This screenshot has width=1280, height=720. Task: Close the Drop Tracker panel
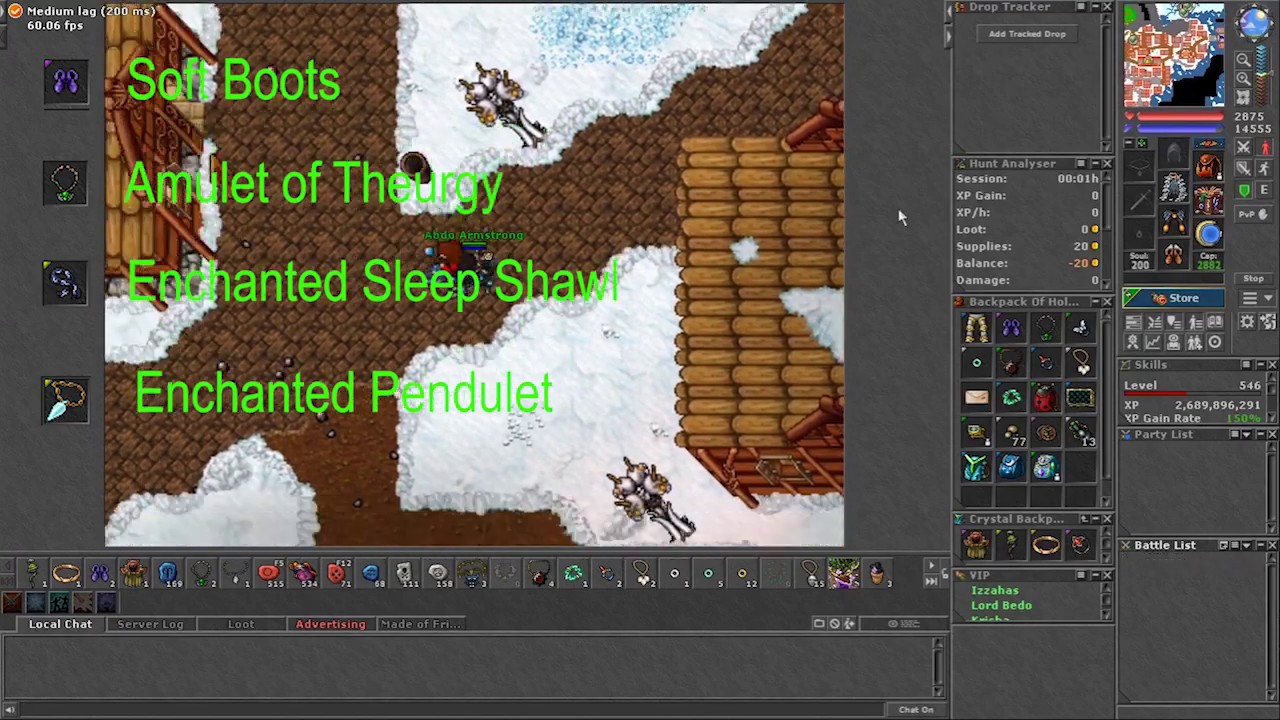pyautogui.click(x=1107, y=7)
